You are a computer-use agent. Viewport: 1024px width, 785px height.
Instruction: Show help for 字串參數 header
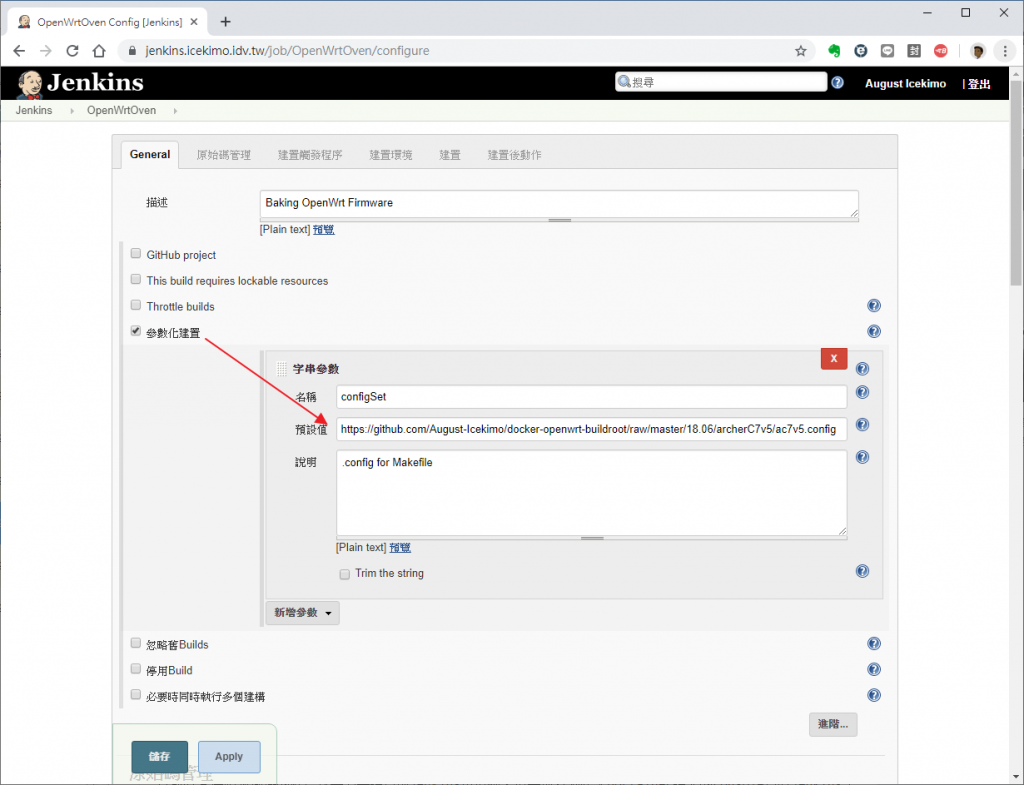tap(863, 369)
